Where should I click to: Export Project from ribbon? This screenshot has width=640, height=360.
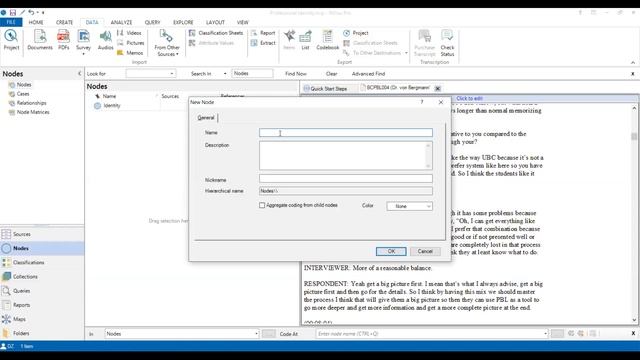tap(356, 33)
